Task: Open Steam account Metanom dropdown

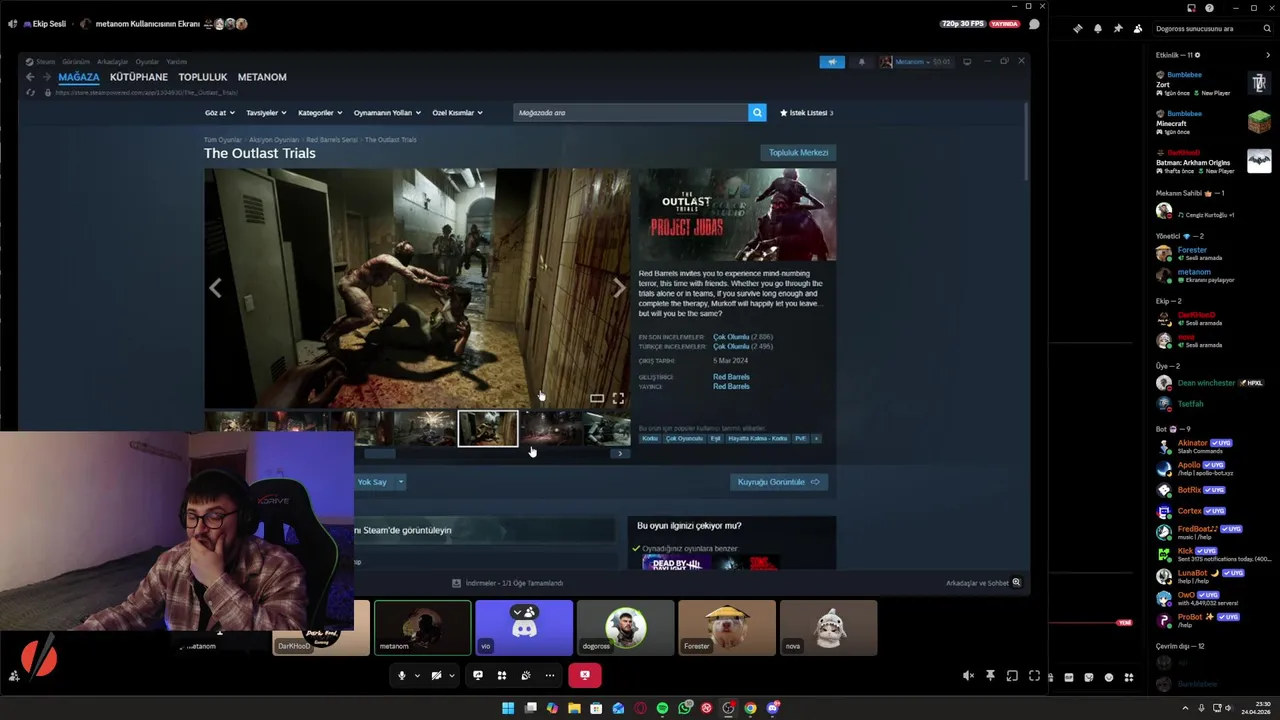Action: coord(915,62)
